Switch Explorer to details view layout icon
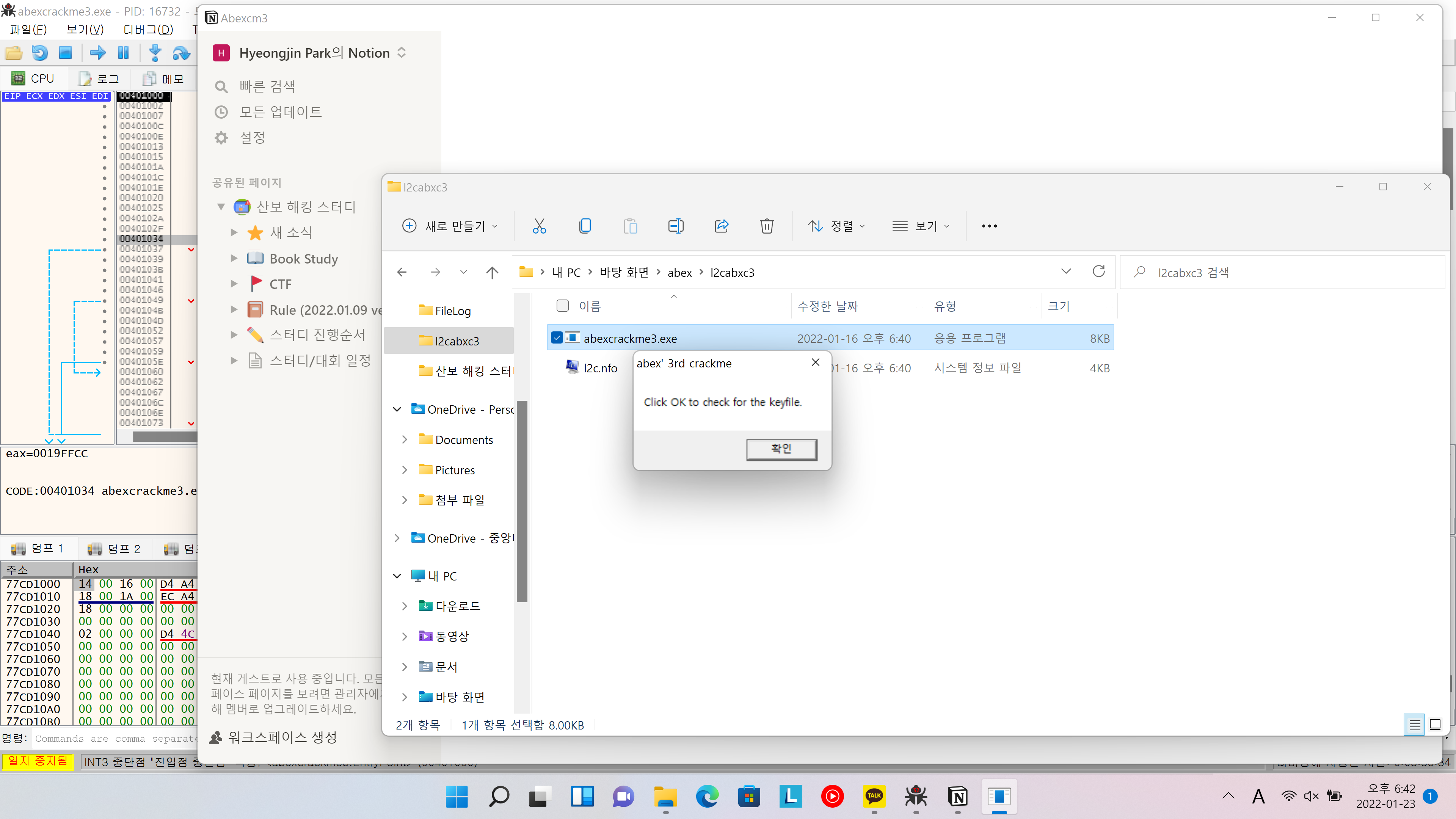 tap(1415, 725)
